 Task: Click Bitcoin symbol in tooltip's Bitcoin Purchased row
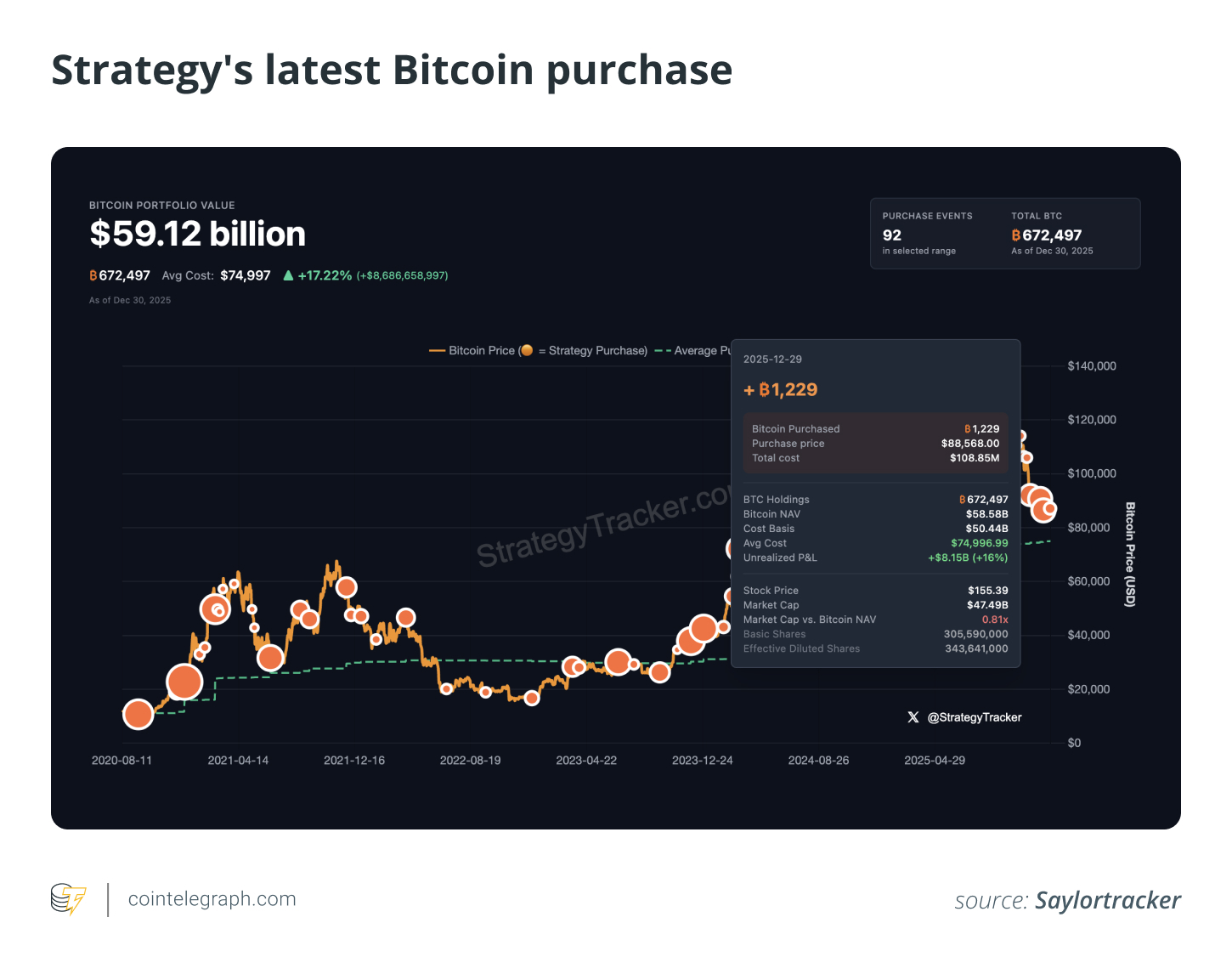[968, 429]
